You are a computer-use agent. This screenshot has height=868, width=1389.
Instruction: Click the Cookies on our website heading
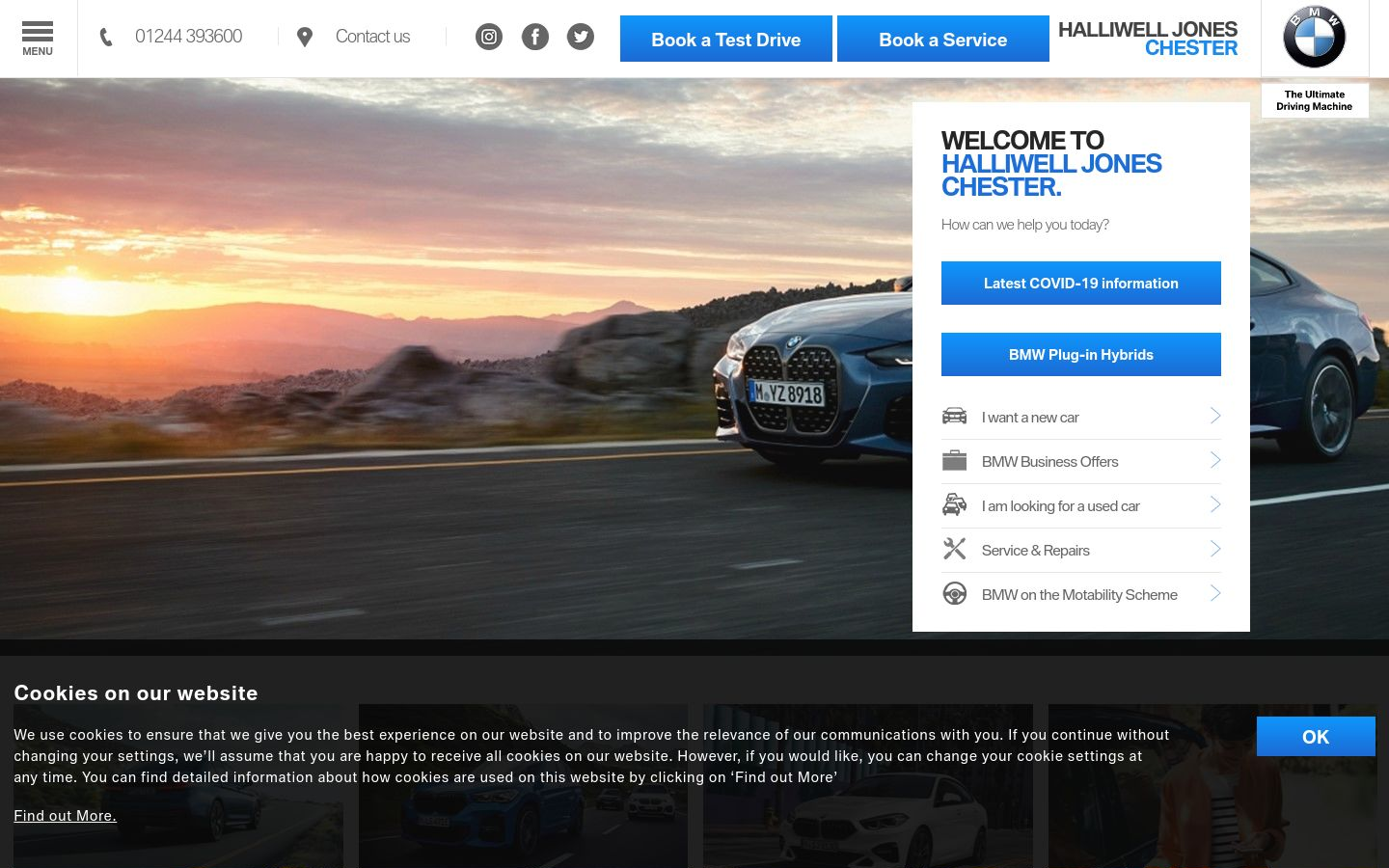pyautogui.click(x=136, y=692)
